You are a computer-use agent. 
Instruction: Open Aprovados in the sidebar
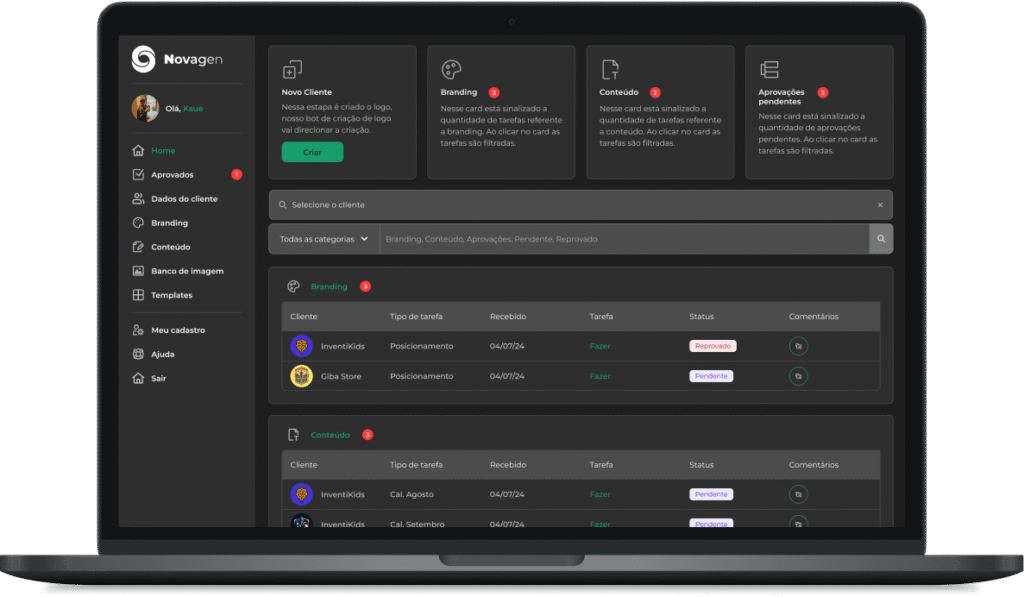[172, 175]
